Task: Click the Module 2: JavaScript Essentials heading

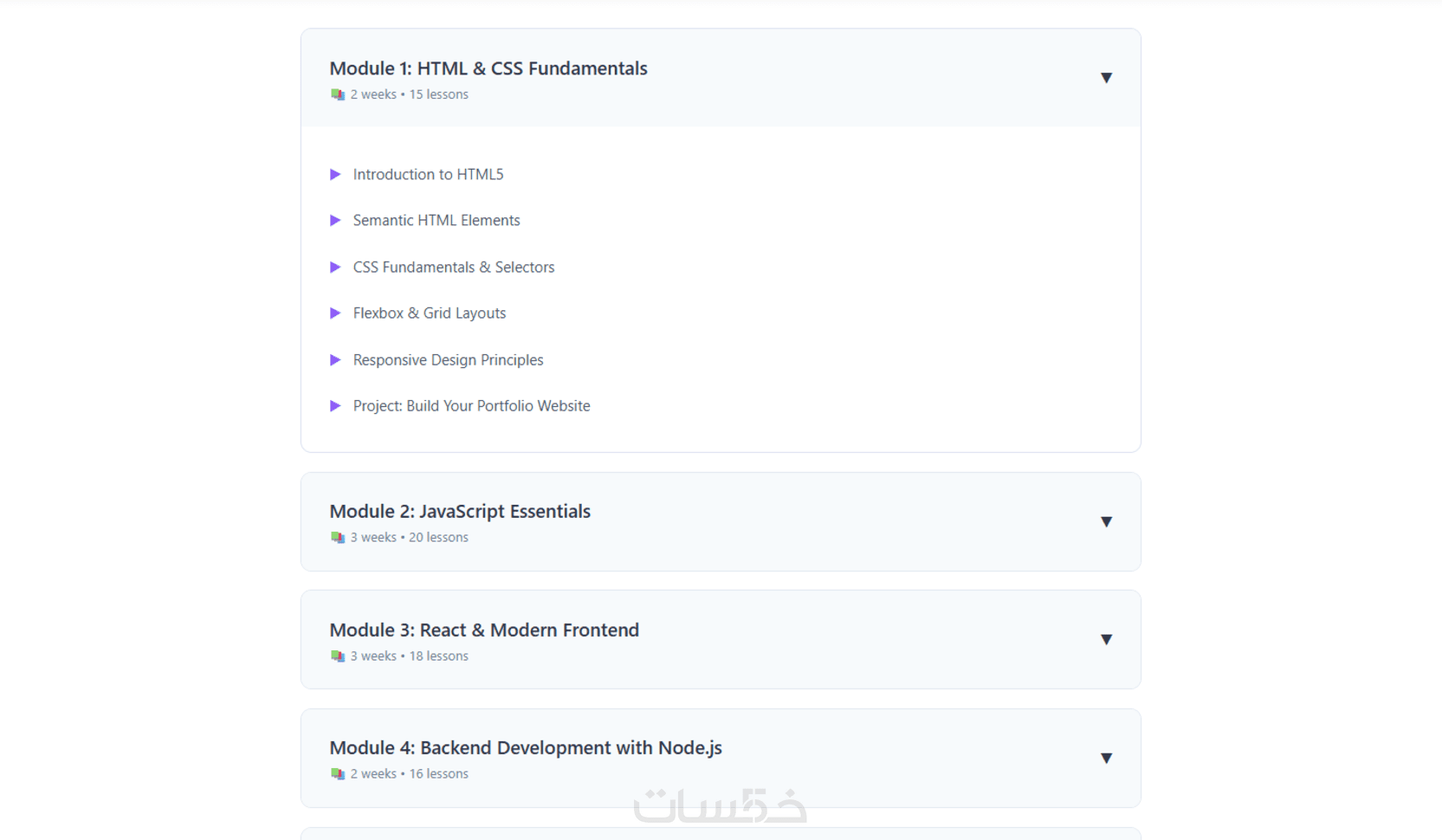Action: click(460, 512)
